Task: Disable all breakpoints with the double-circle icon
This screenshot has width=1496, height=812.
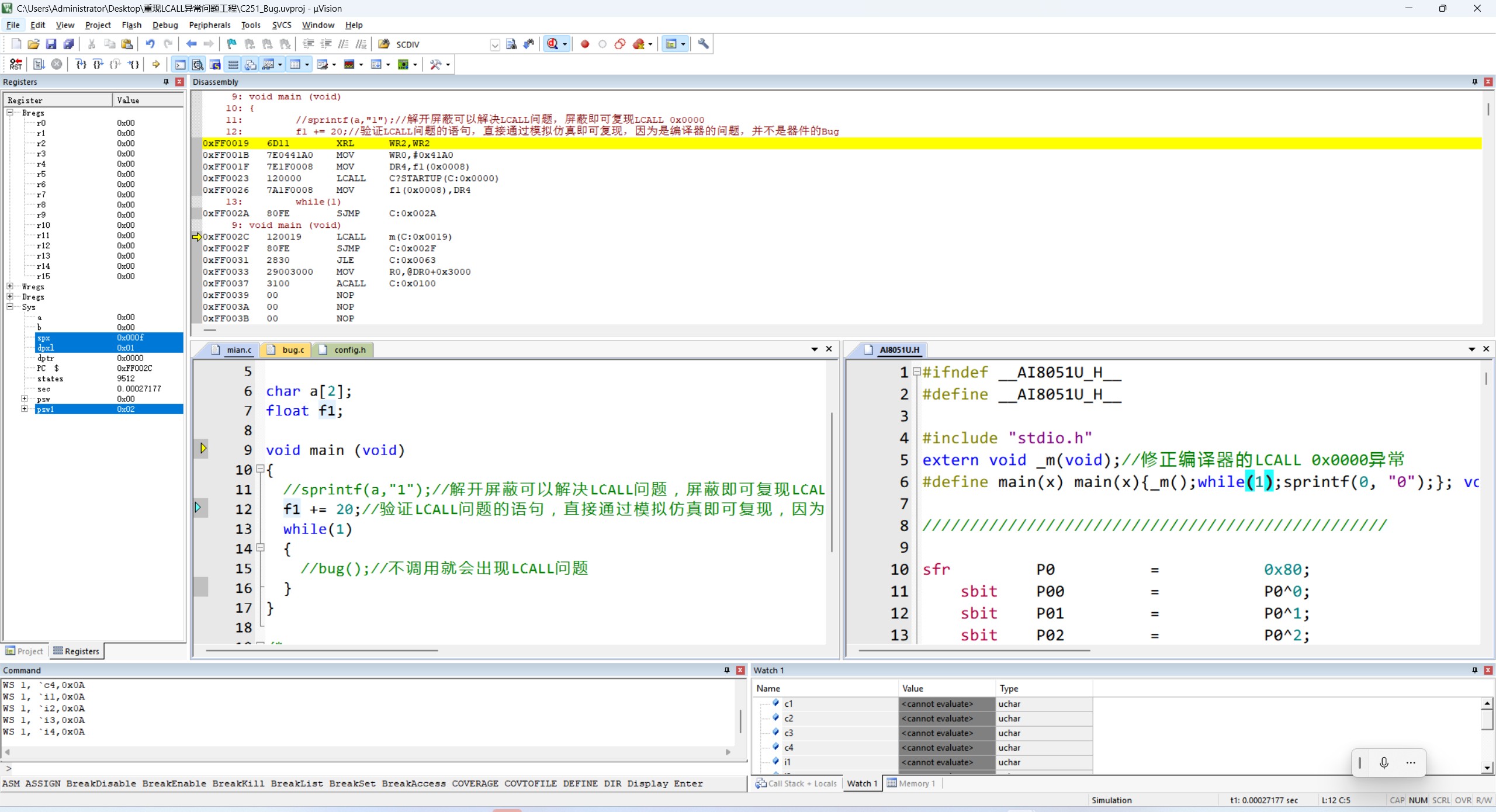Action: (x=620, y=44)
